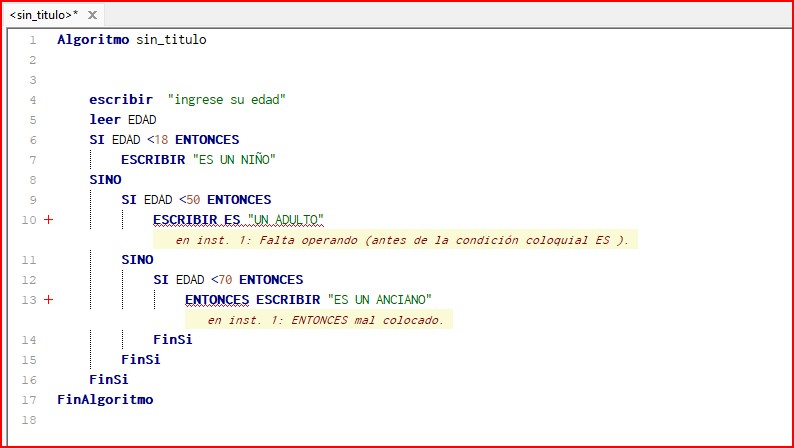Click the 'ENTONCES mal colocado' error message
Screen dimensions: 794x448
(325, 320)
